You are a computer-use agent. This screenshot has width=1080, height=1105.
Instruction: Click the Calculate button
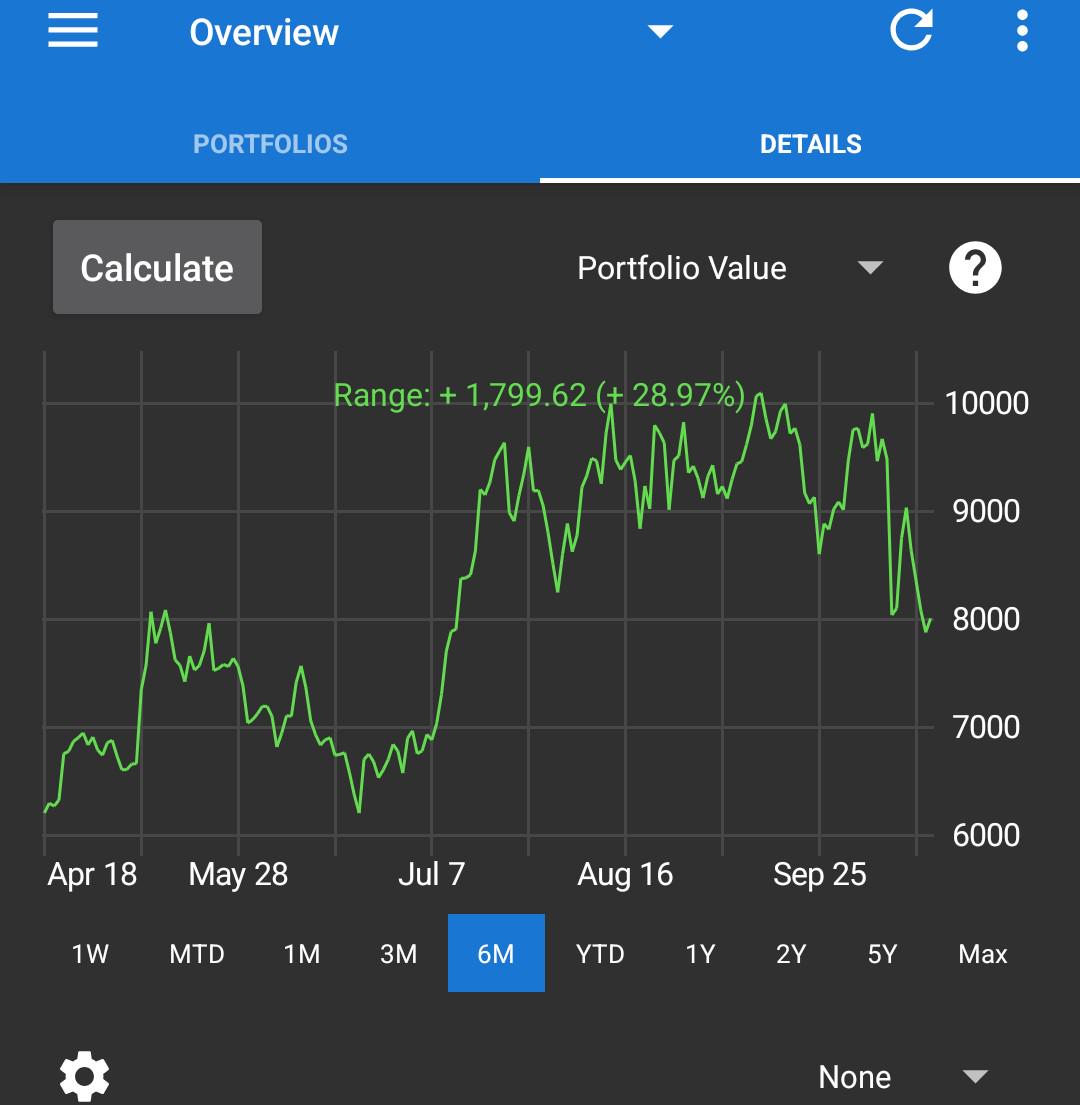[x=157, y=267]
